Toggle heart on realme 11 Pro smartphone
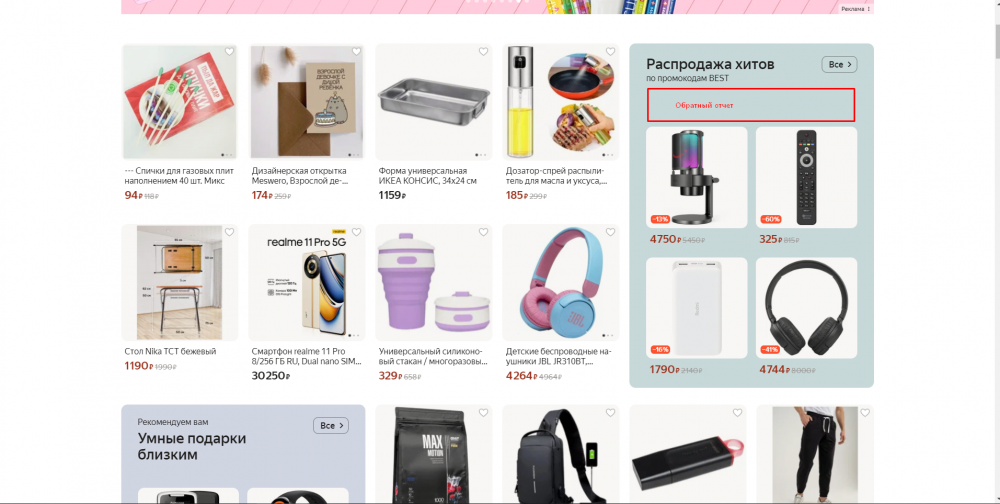The width and height of the screenshot is (1000, 504). click(x=357, y=232)
